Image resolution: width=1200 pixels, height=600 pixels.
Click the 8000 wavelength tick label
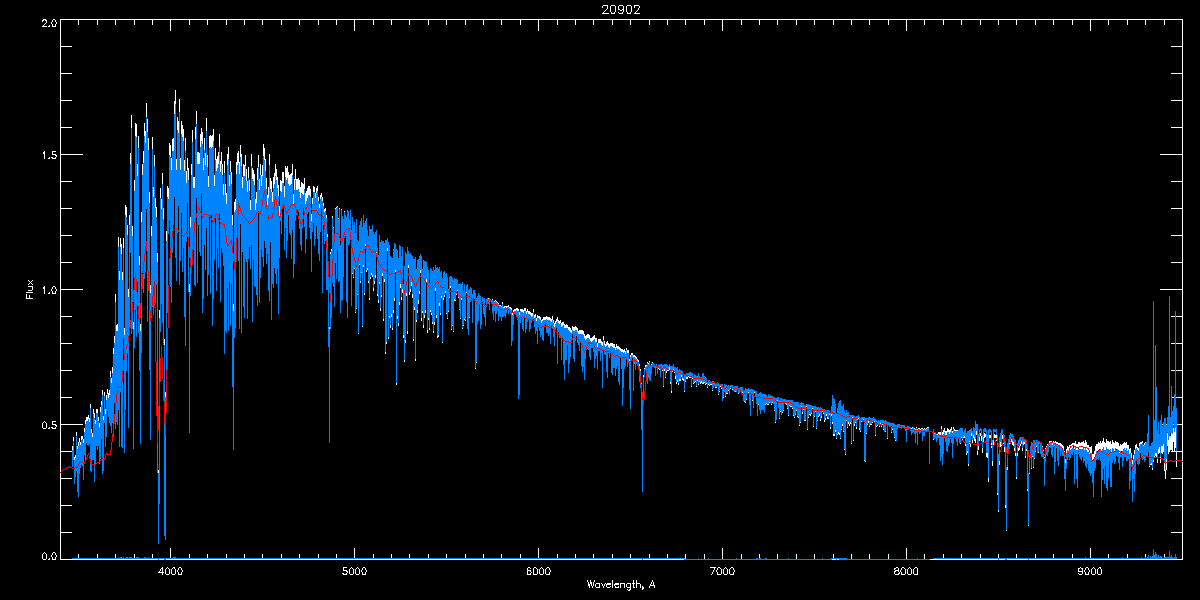pos(906,571)
